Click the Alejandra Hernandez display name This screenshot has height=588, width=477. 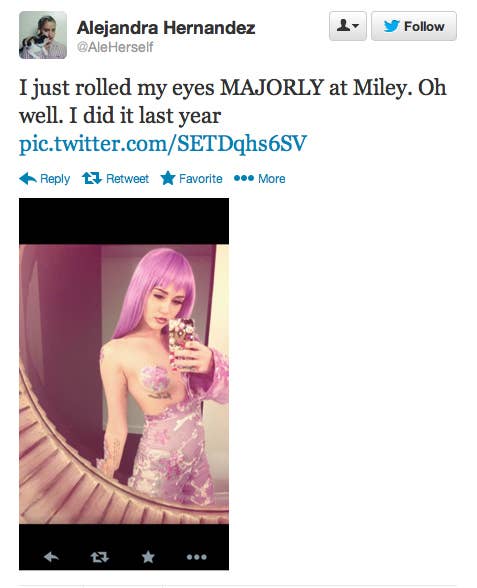click(166, 28)
